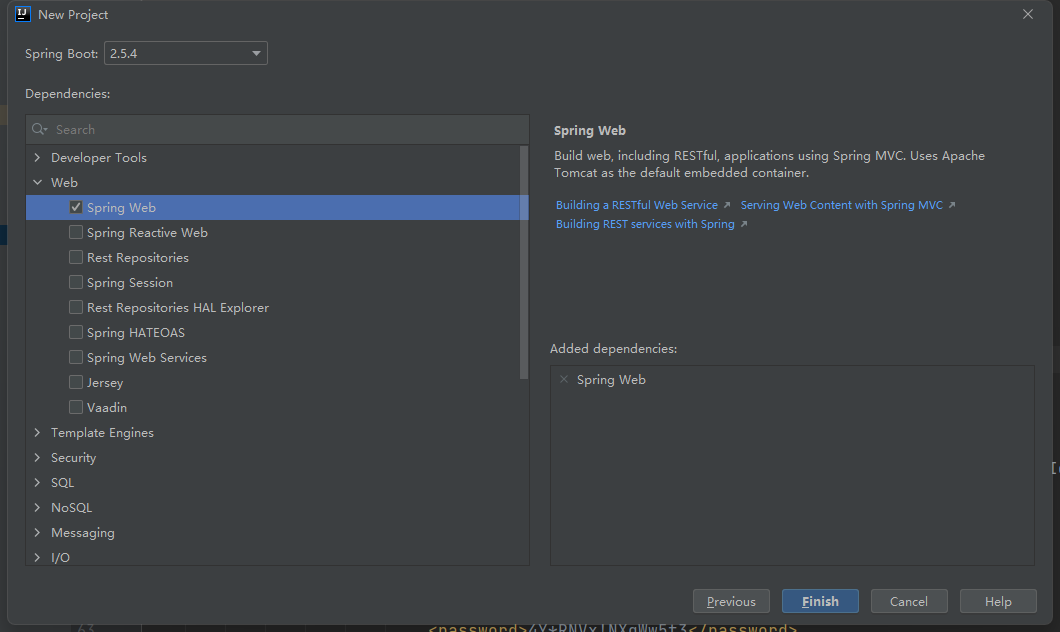
Task: Expand the I/O category
Action: [37, 558]
